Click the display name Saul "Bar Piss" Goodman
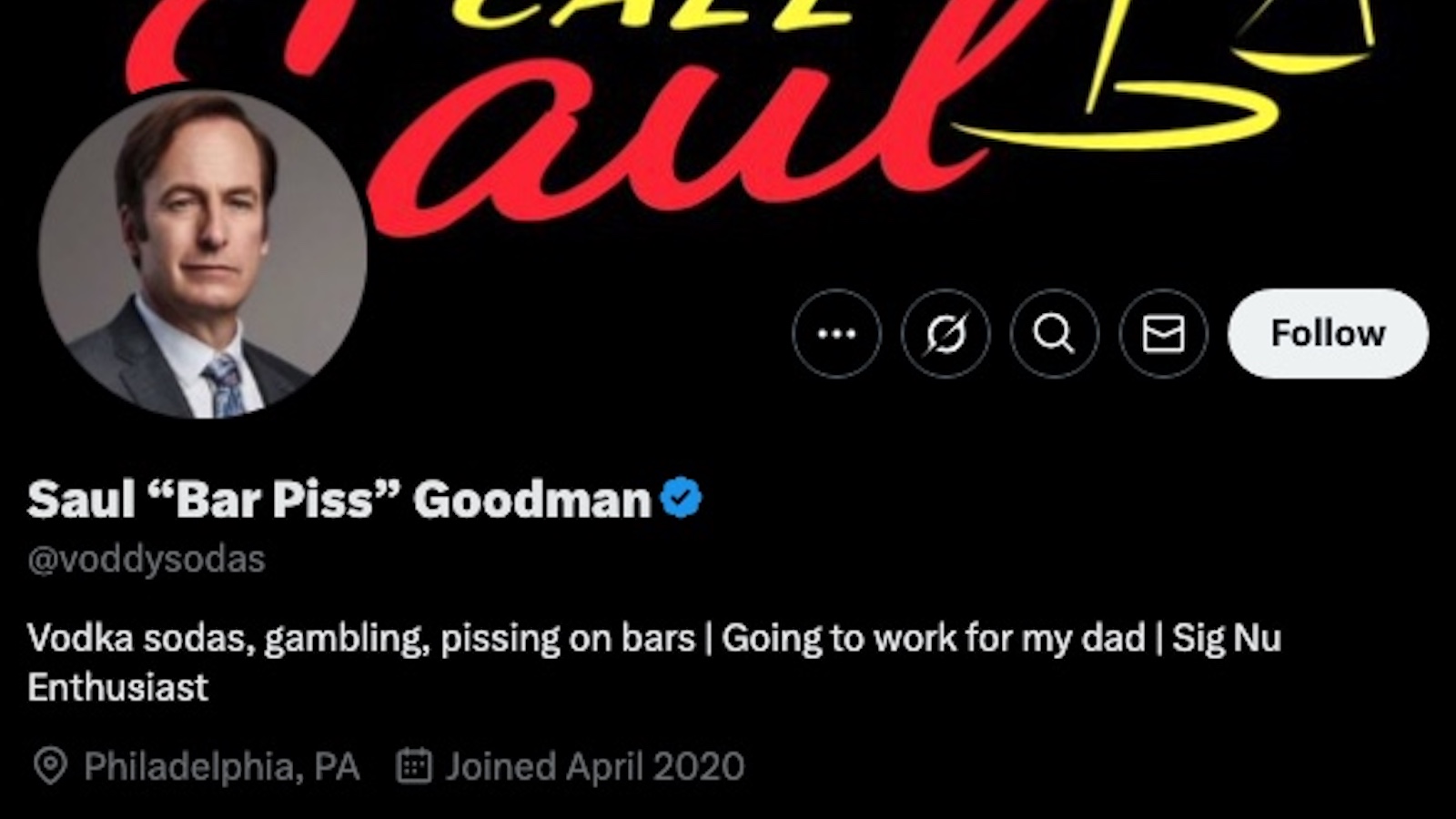1456x819 pixels. click(x=339, y=500)
